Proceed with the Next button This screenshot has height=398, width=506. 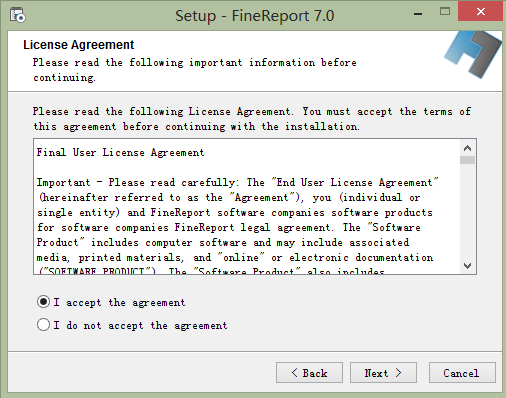[x=383, y=373]
